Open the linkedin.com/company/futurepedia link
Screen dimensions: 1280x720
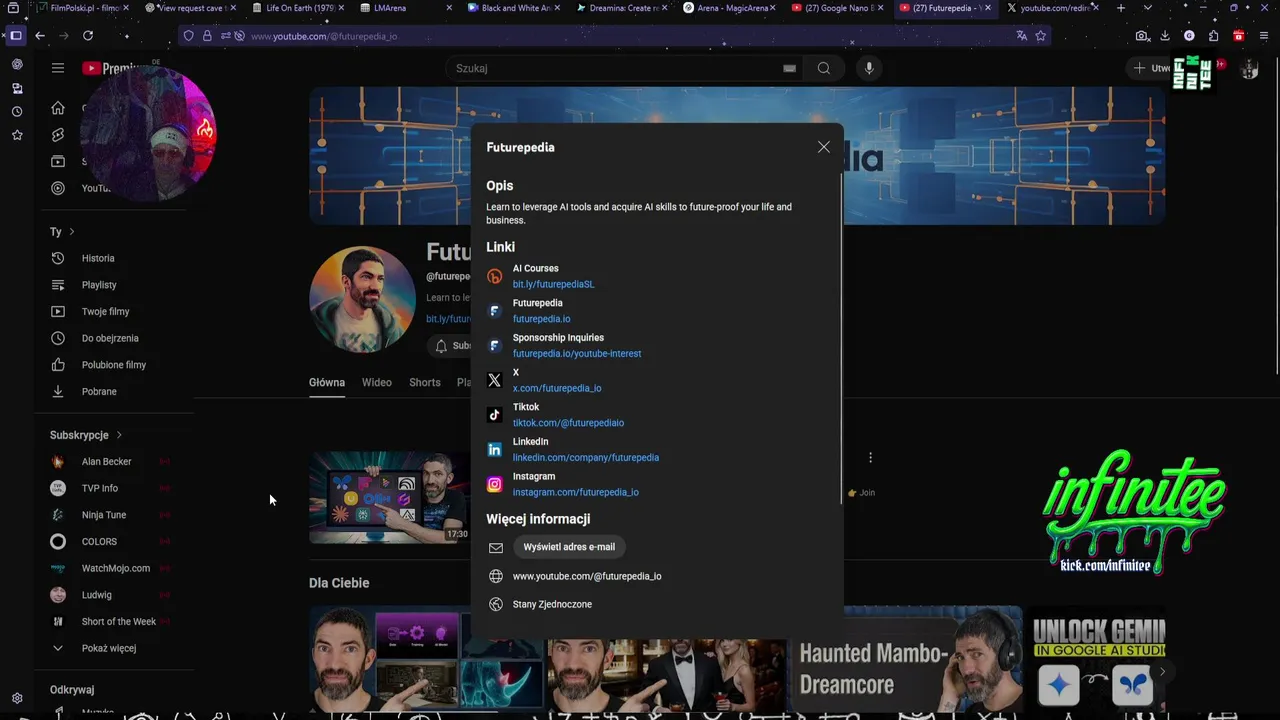(x=586, y=457)
